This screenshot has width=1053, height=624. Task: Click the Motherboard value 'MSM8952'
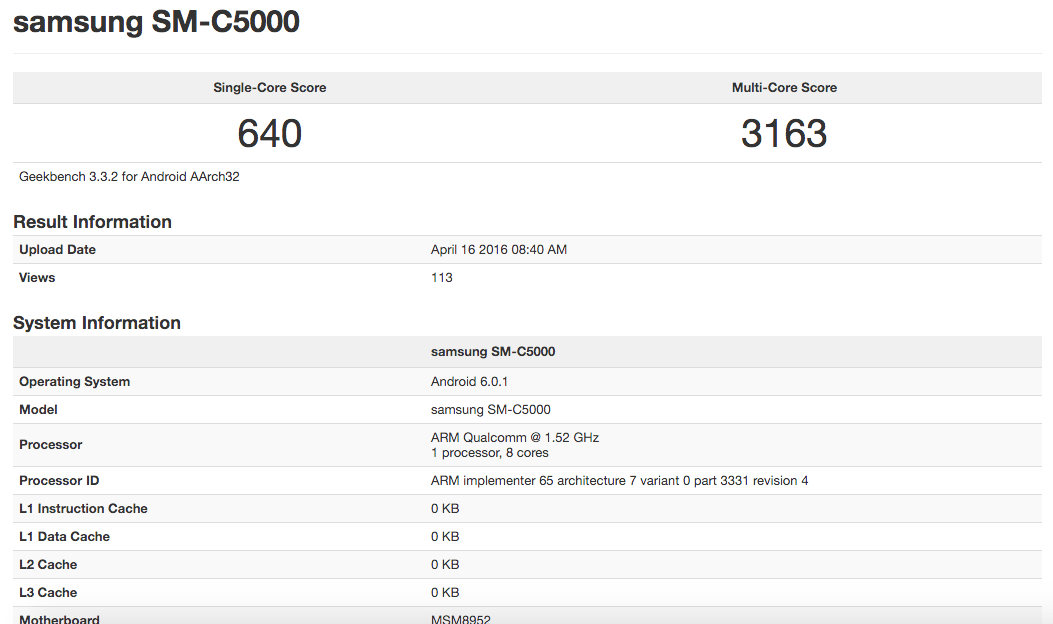461,619
